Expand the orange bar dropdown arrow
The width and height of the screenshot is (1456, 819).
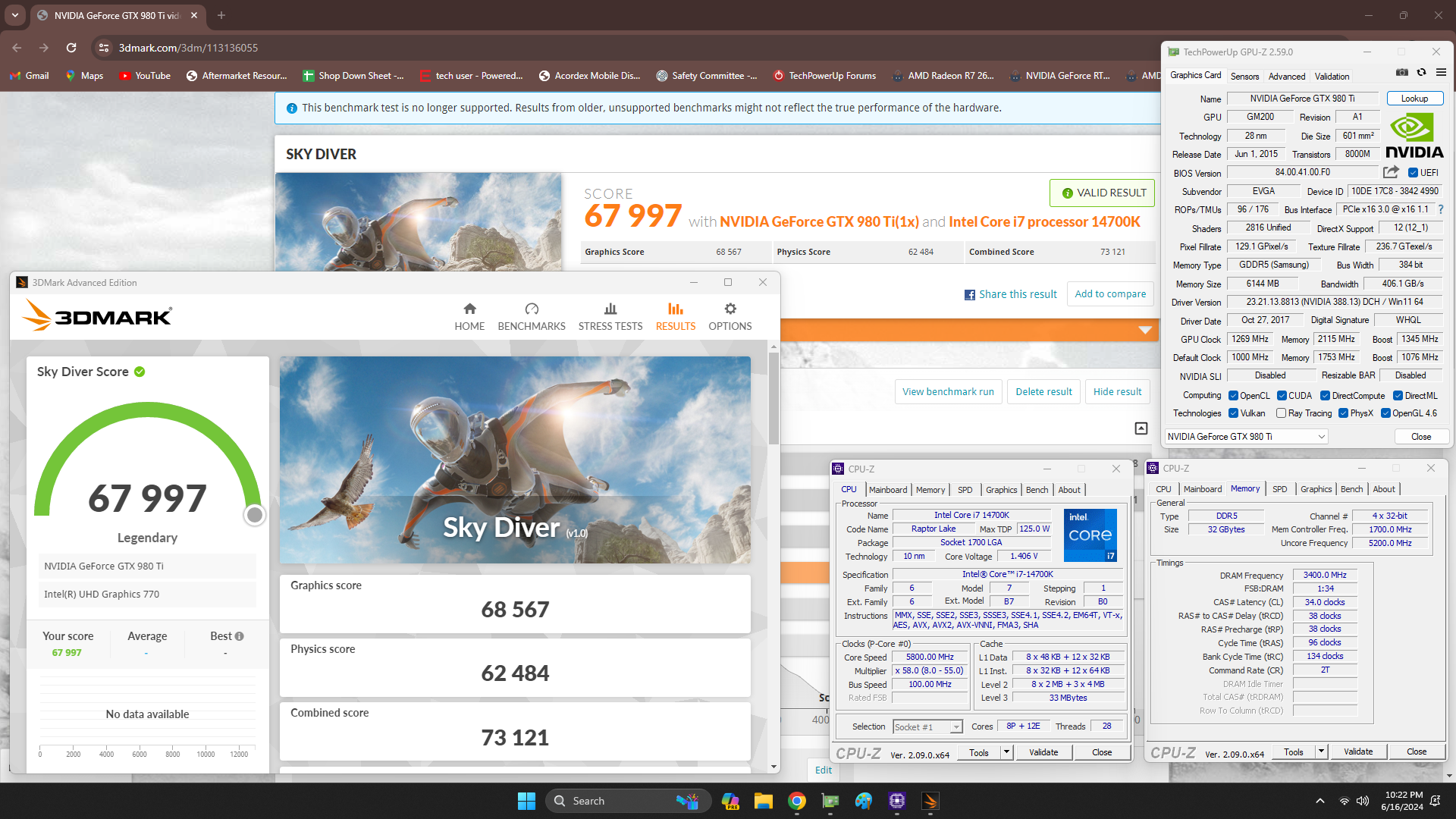[x=1145, y=330]
